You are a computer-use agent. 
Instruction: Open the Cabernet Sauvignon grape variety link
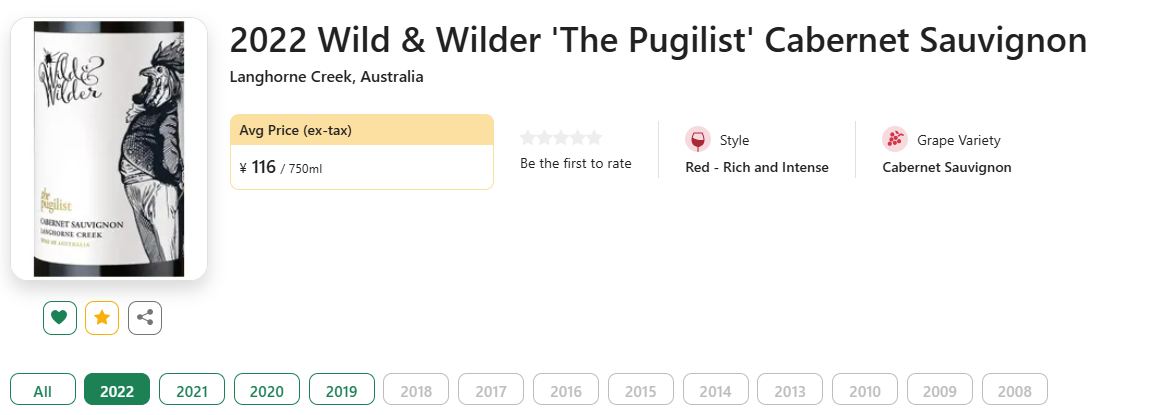coord(947,167)
